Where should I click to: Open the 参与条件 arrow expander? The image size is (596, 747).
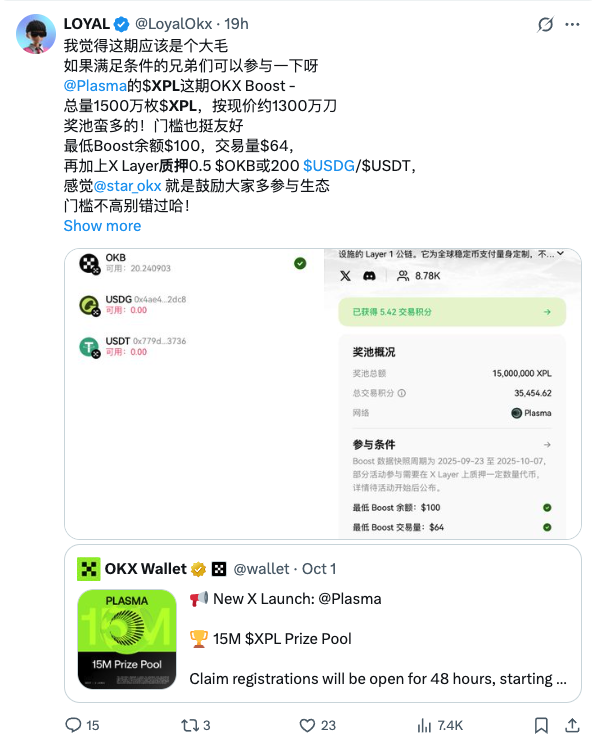click(x=547, y=444)
